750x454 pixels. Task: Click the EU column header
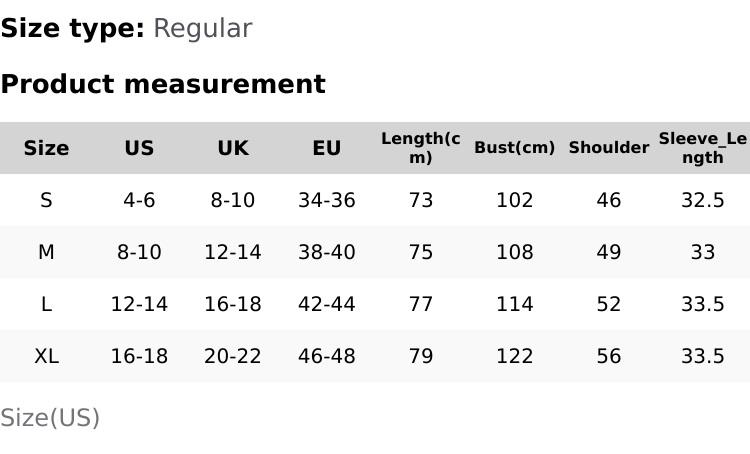[x=327, y=148]
